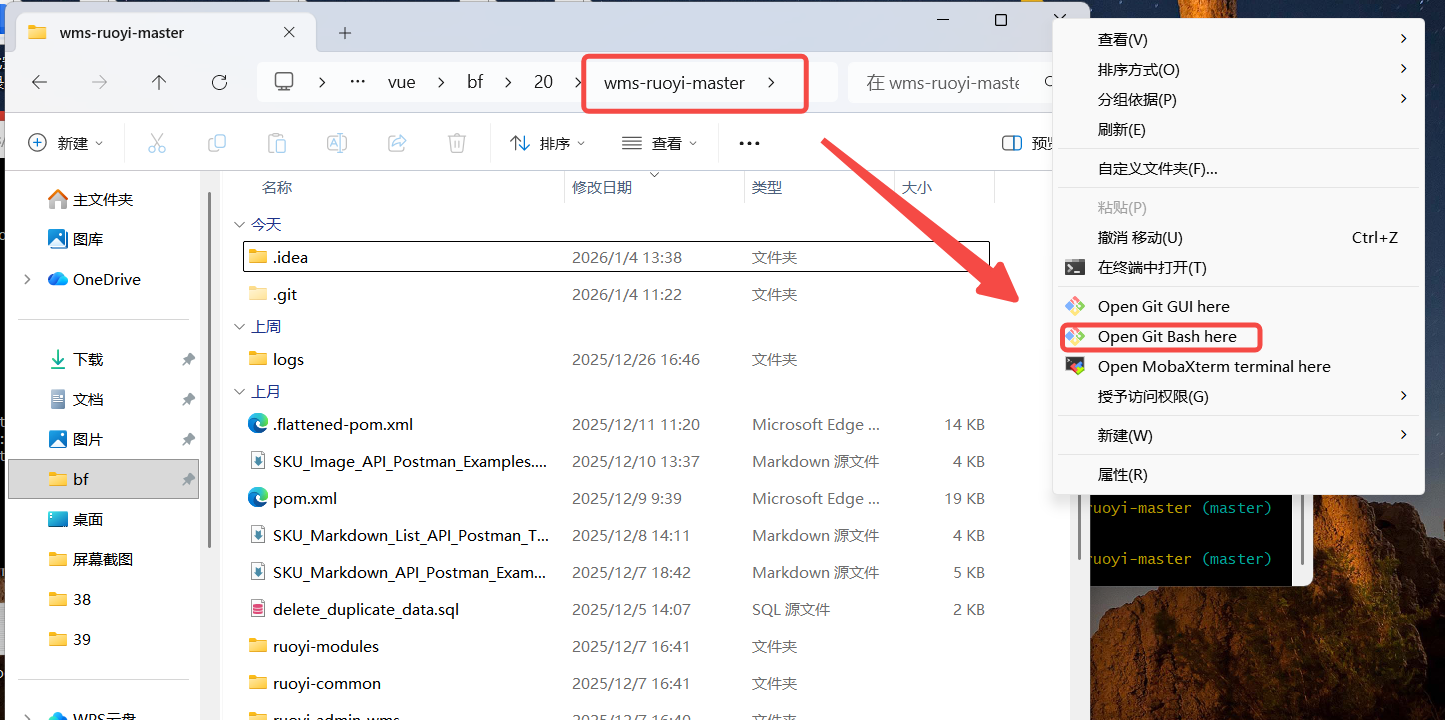1445x720 pixels.
Task: Open the 排序 sort dropdown
Action: [x=548, y=143]
